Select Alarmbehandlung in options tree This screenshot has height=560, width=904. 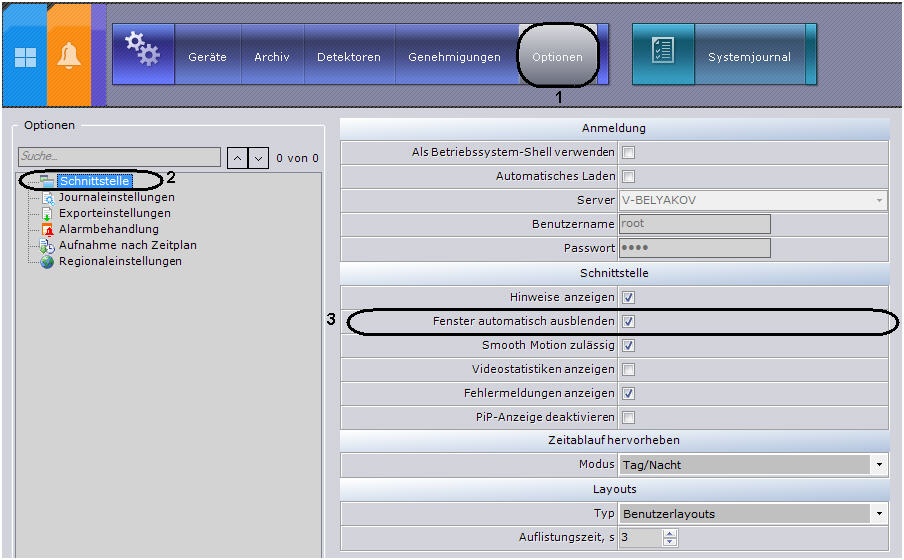(x=108, y=229)
